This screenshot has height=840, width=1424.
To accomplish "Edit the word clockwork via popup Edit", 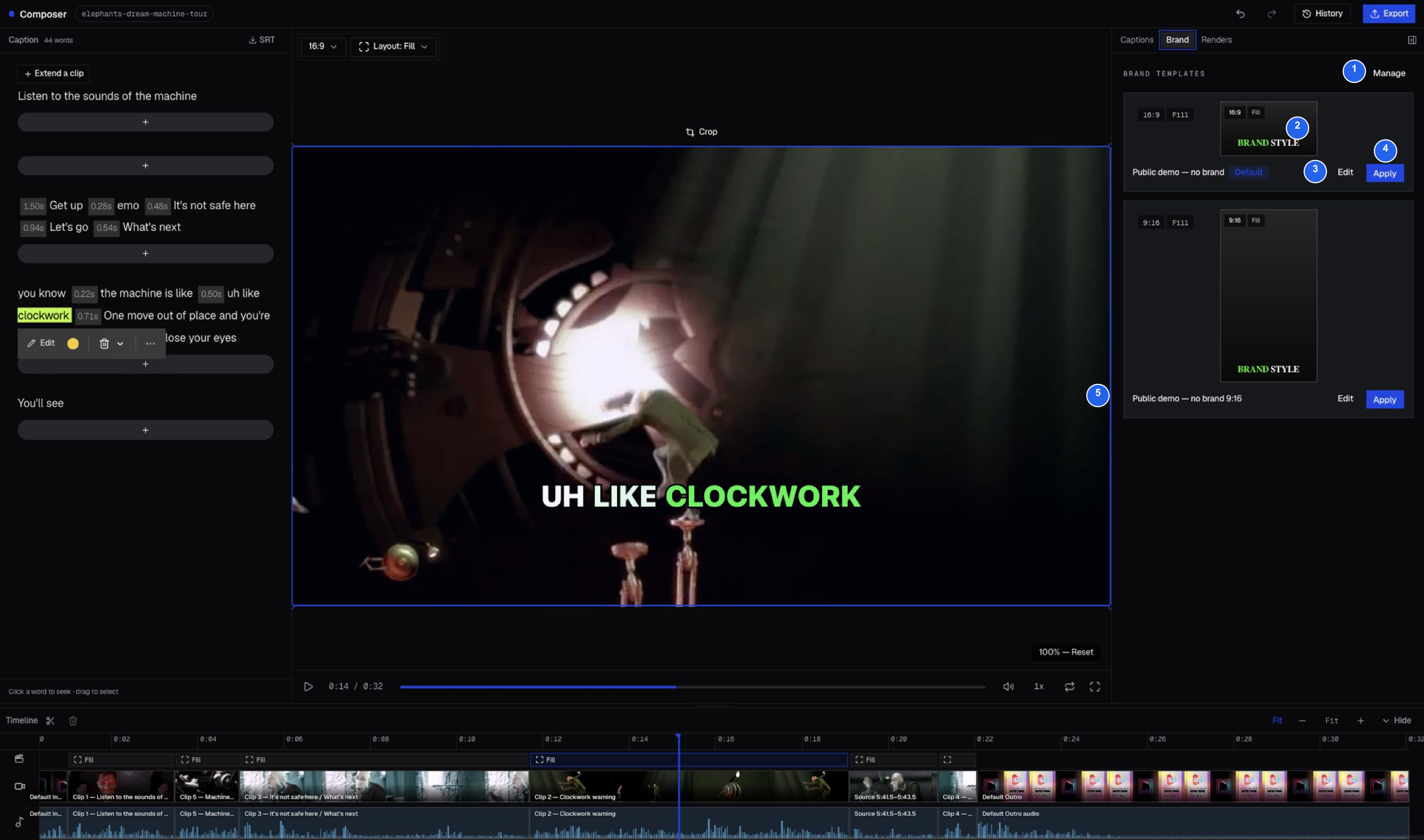I will (x=41, y=343).
